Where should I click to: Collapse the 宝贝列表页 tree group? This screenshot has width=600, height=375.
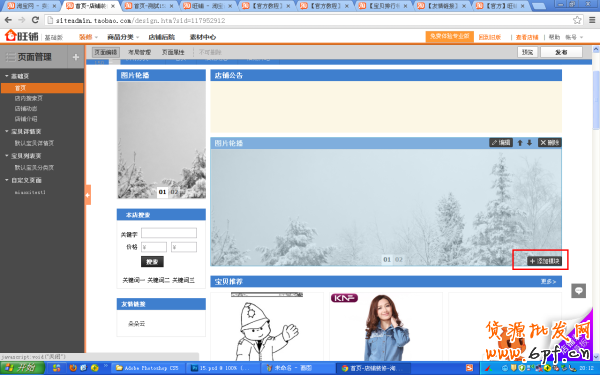(x=7, y=156)
